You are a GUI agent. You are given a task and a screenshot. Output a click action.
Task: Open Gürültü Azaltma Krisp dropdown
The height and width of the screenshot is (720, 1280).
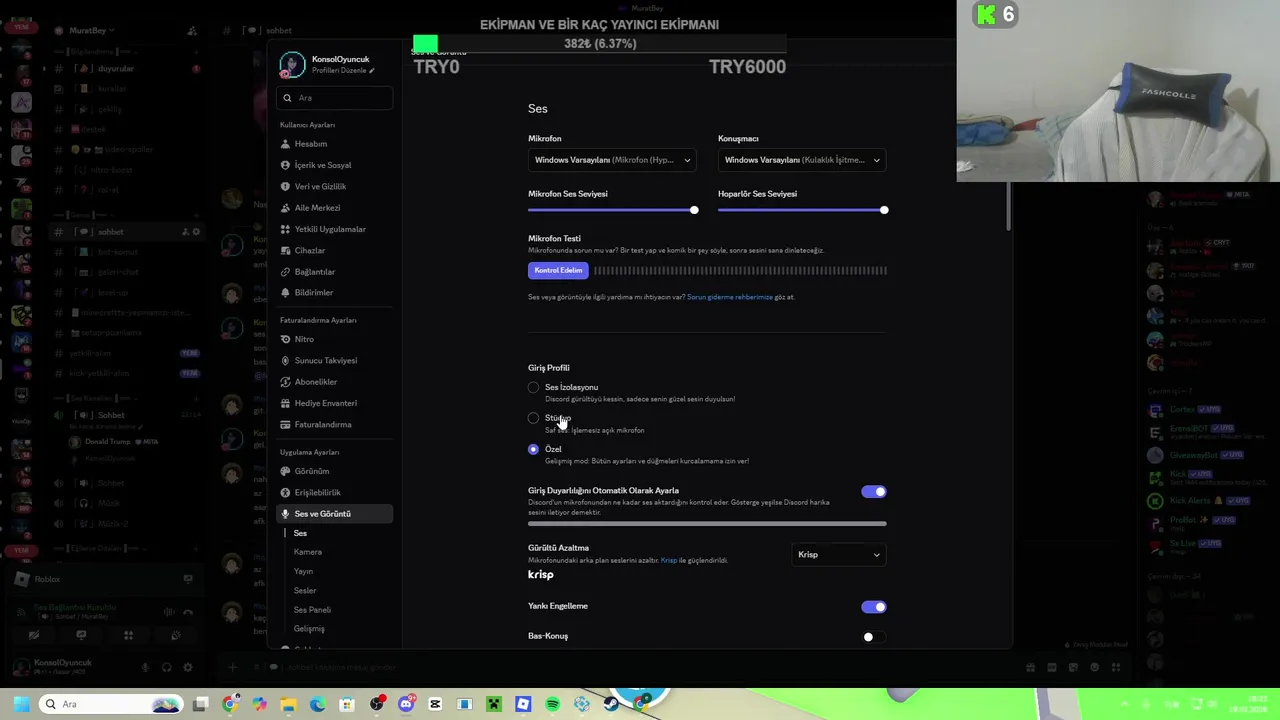coord(839,555)
